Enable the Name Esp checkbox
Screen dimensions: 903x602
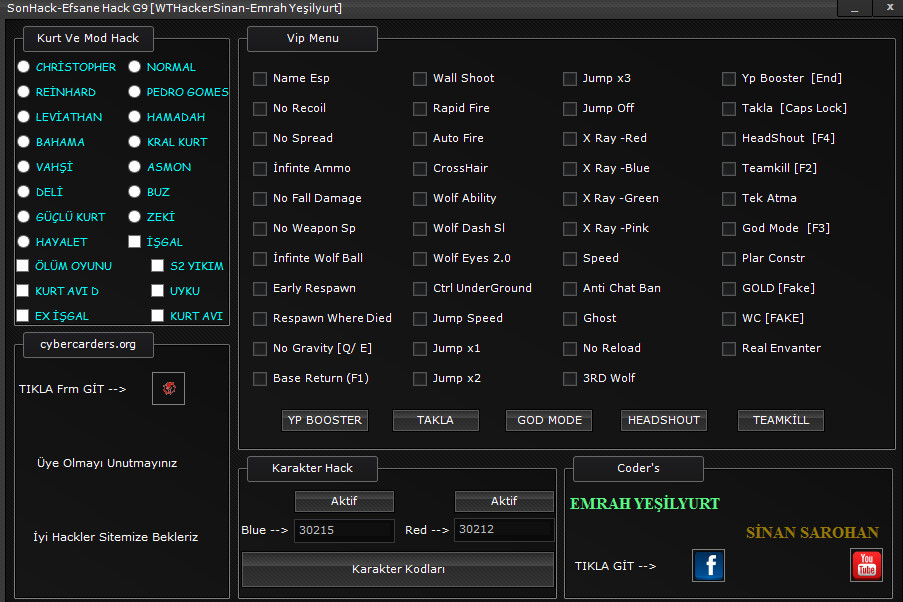tap(260, 78)
